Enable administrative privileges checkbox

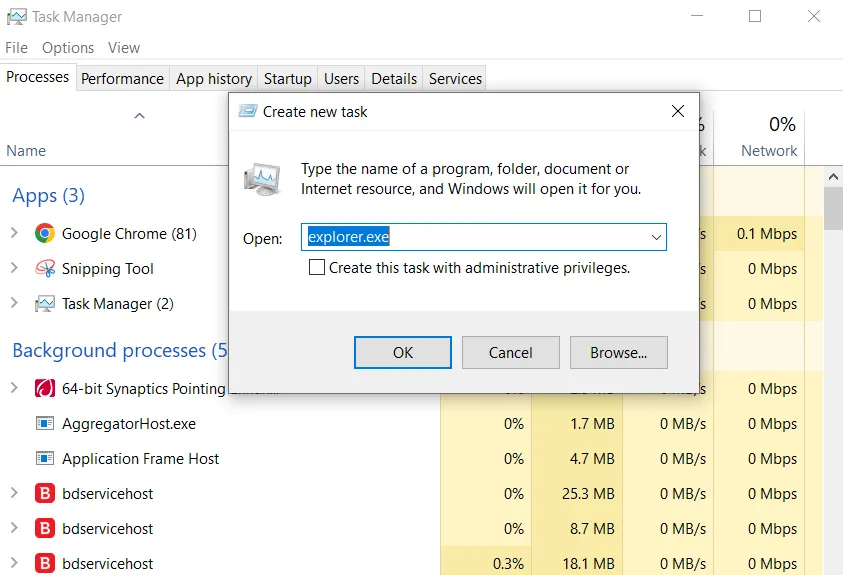click(317, 267)
